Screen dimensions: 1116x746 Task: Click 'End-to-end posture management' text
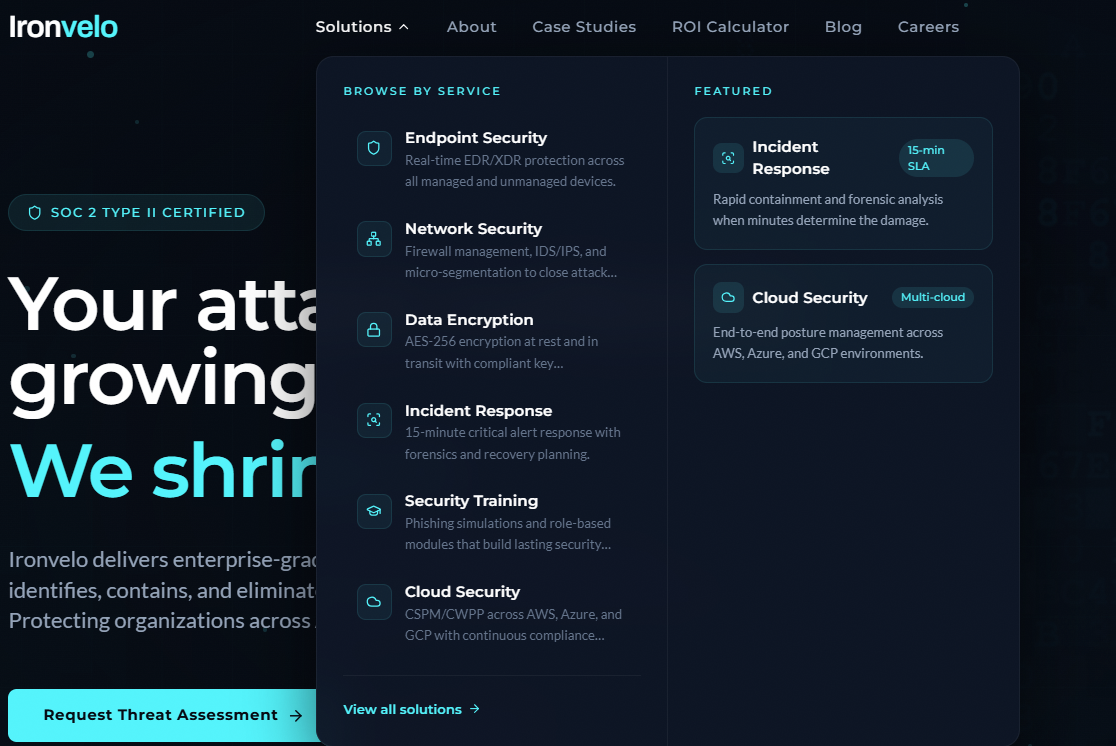828,343
